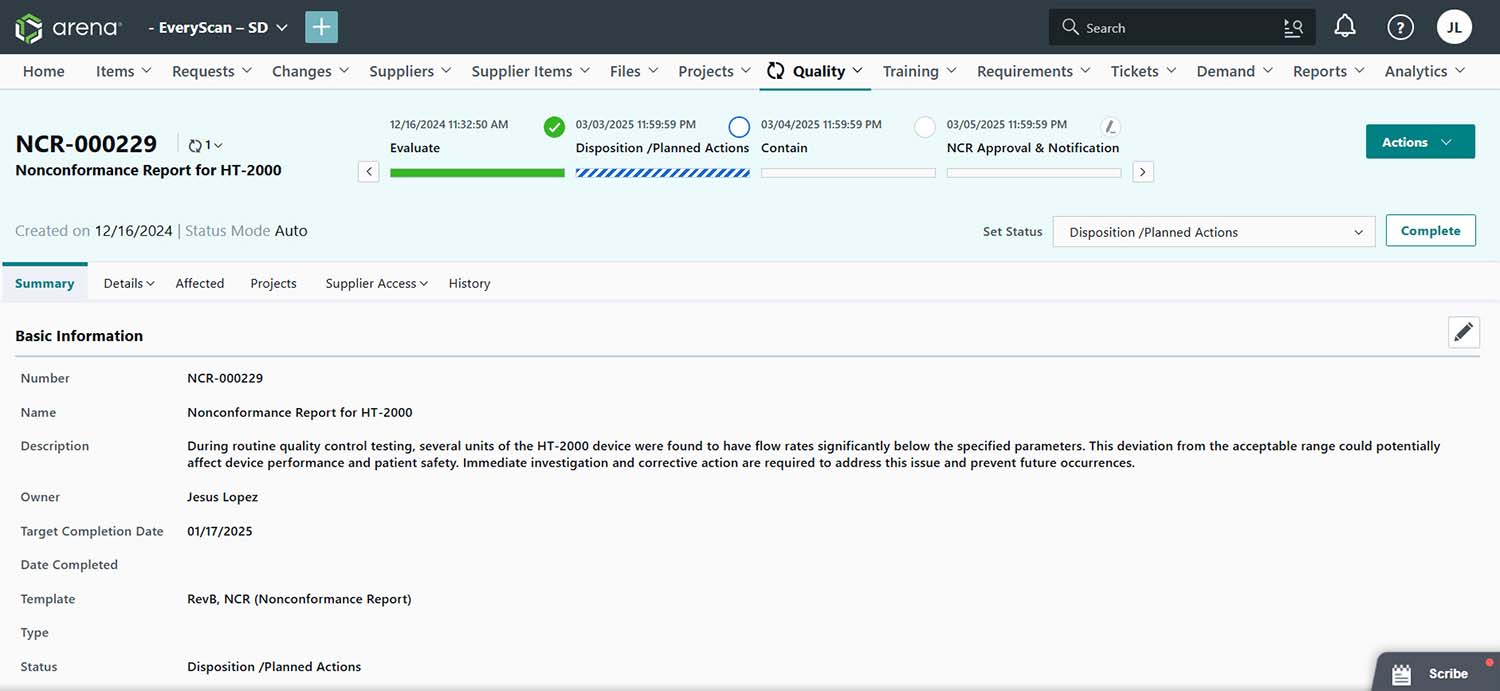Click the advanced search icon in search bar
The height and width of the screenshot is (691, 1500).
point(1293,28)
